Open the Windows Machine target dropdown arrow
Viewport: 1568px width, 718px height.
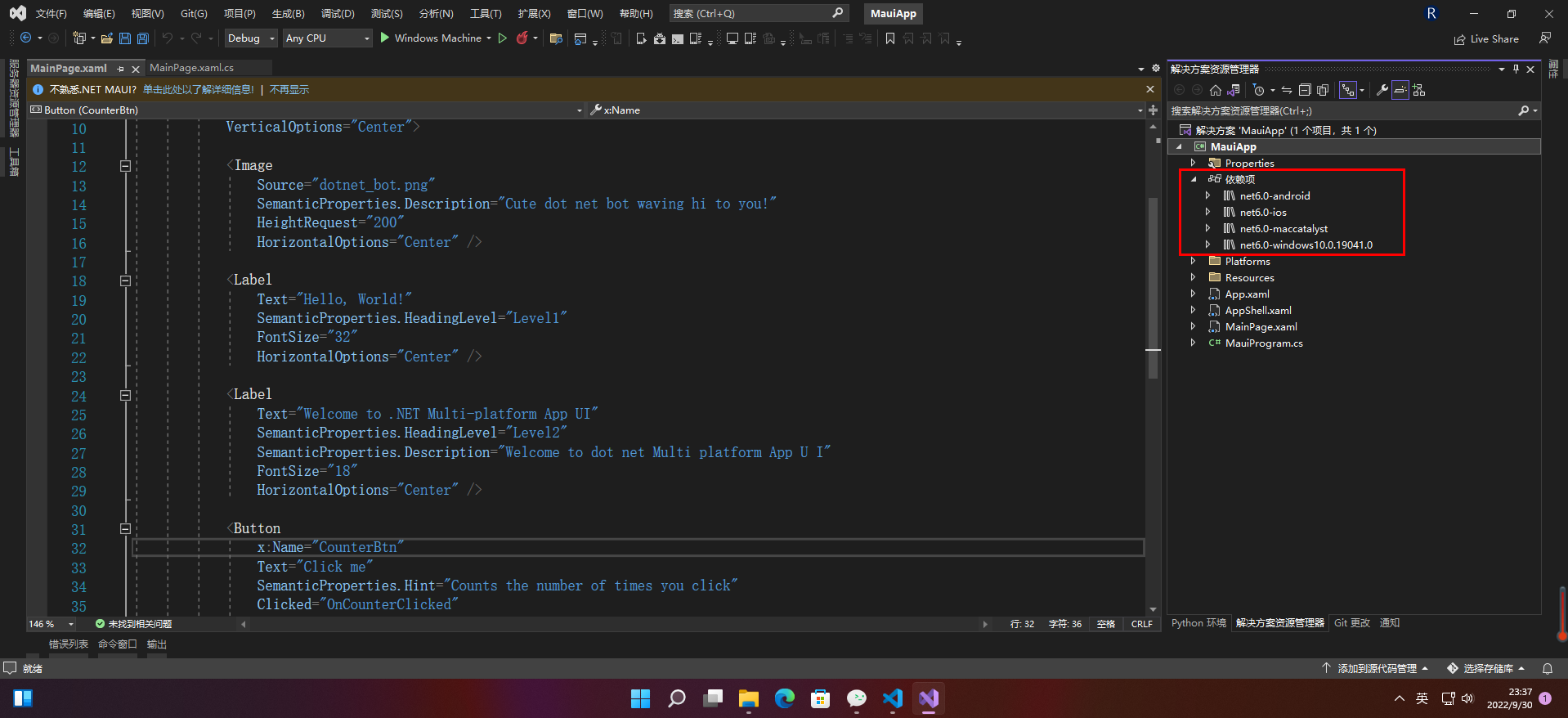tap(489, 38)
